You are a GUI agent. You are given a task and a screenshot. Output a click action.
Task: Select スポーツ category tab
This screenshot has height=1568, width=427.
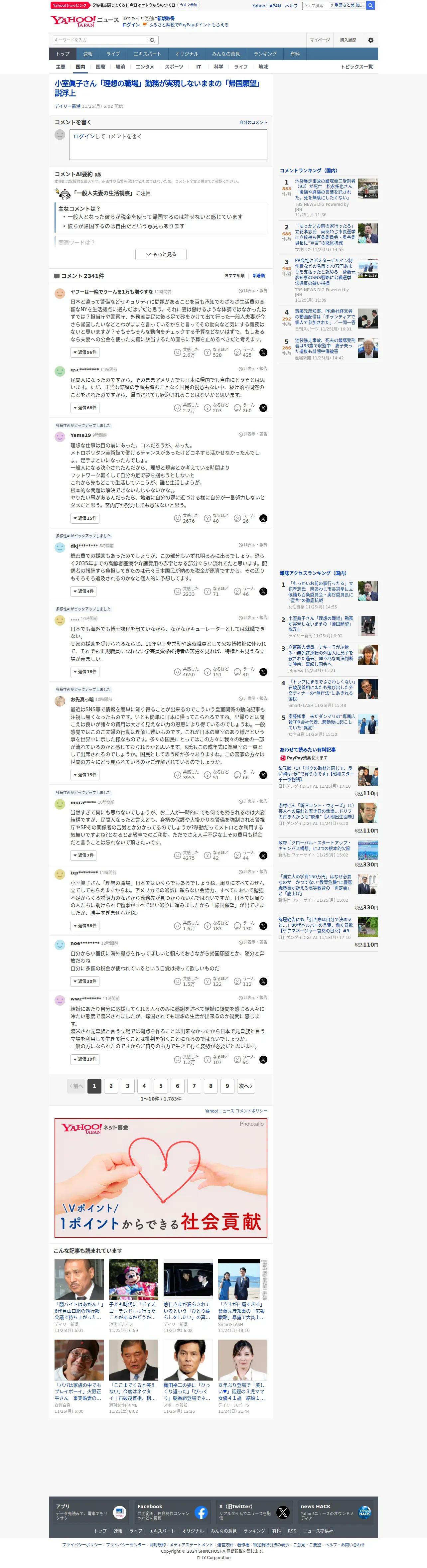pos(174,67)
